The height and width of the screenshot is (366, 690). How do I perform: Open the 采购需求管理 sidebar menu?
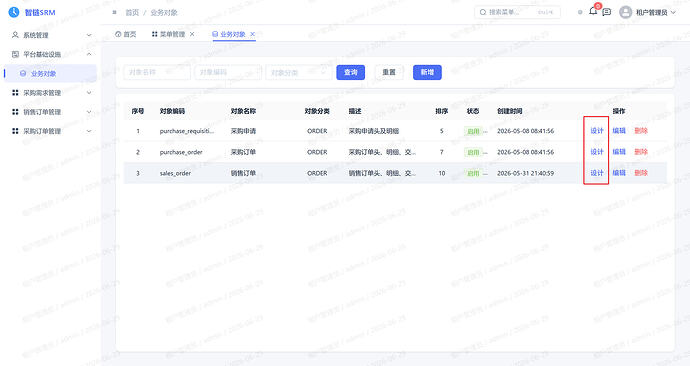[50, 92]
